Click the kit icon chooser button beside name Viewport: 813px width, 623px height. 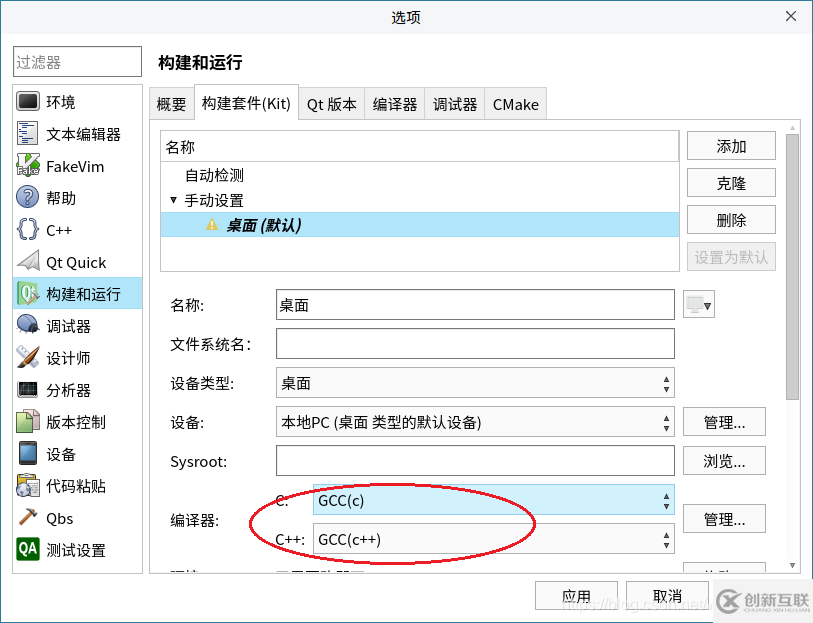[698, 304]
